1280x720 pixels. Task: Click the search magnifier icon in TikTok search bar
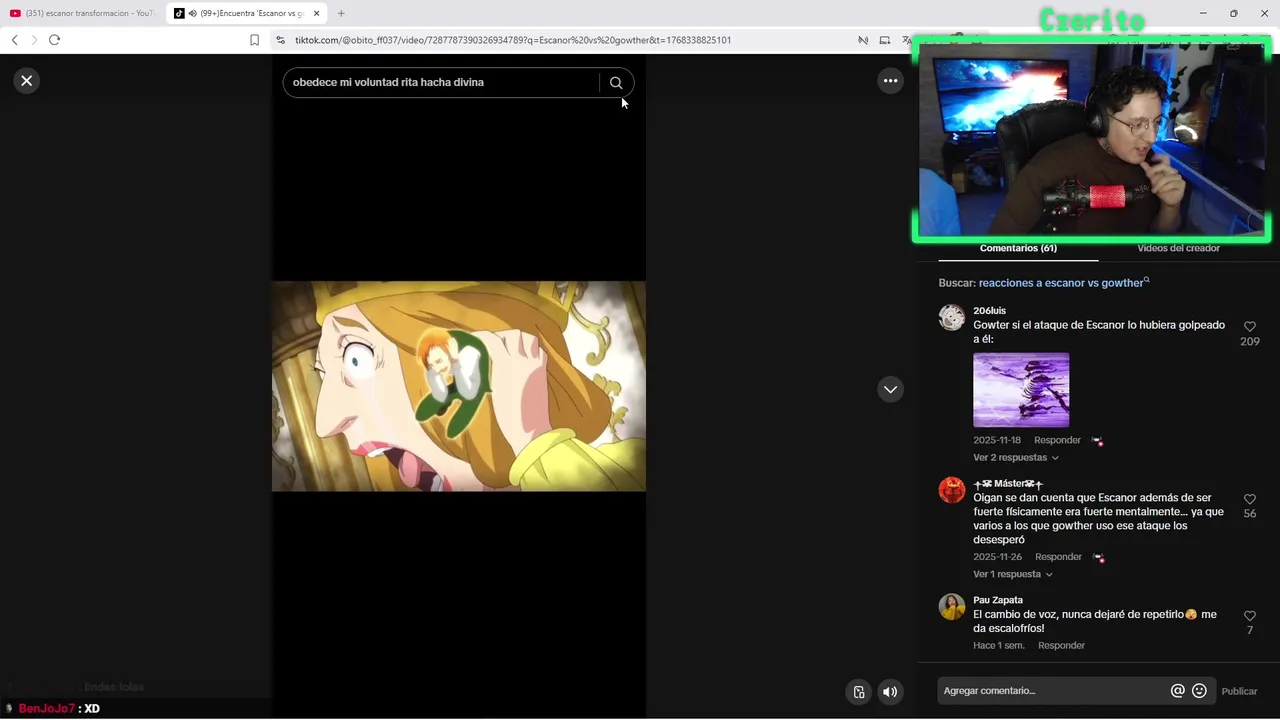tap(616, 83)
